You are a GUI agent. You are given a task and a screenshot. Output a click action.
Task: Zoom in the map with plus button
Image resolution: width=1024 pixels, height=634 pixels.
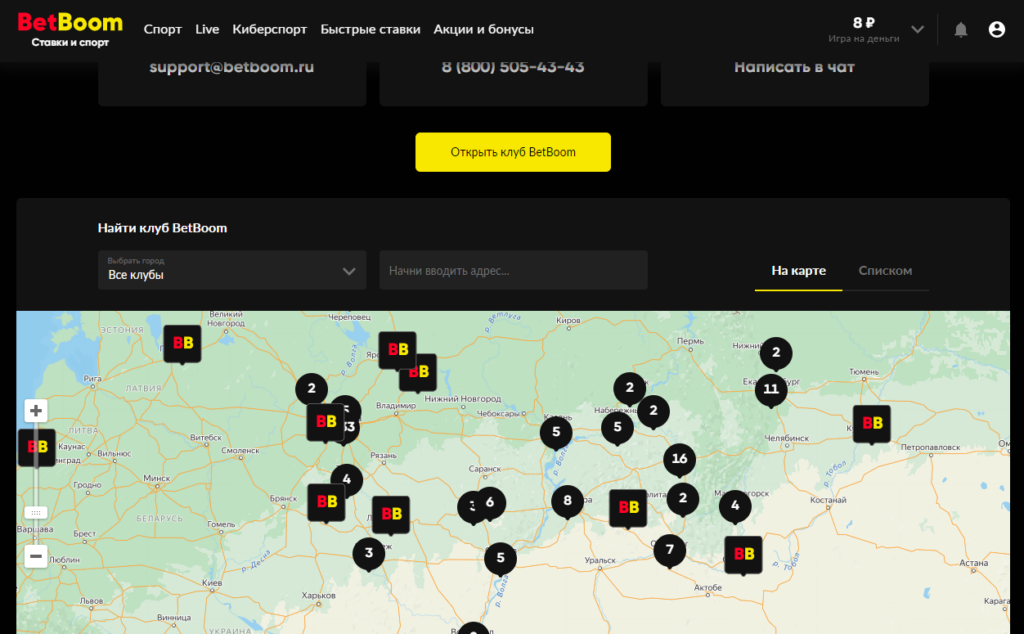click(x=36, y=411)
